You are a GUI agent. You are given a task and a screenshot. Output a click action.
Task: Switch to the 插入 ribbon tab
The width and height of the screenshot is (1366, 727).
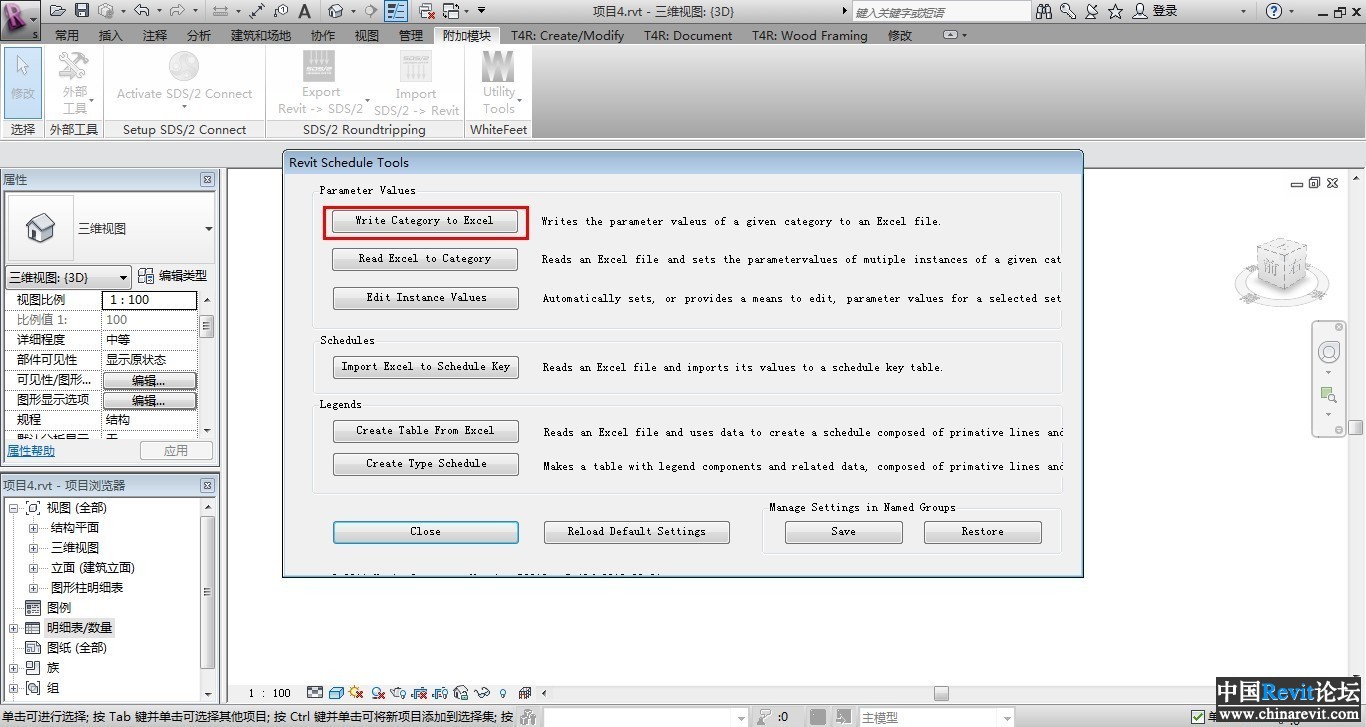pos(111,35)
